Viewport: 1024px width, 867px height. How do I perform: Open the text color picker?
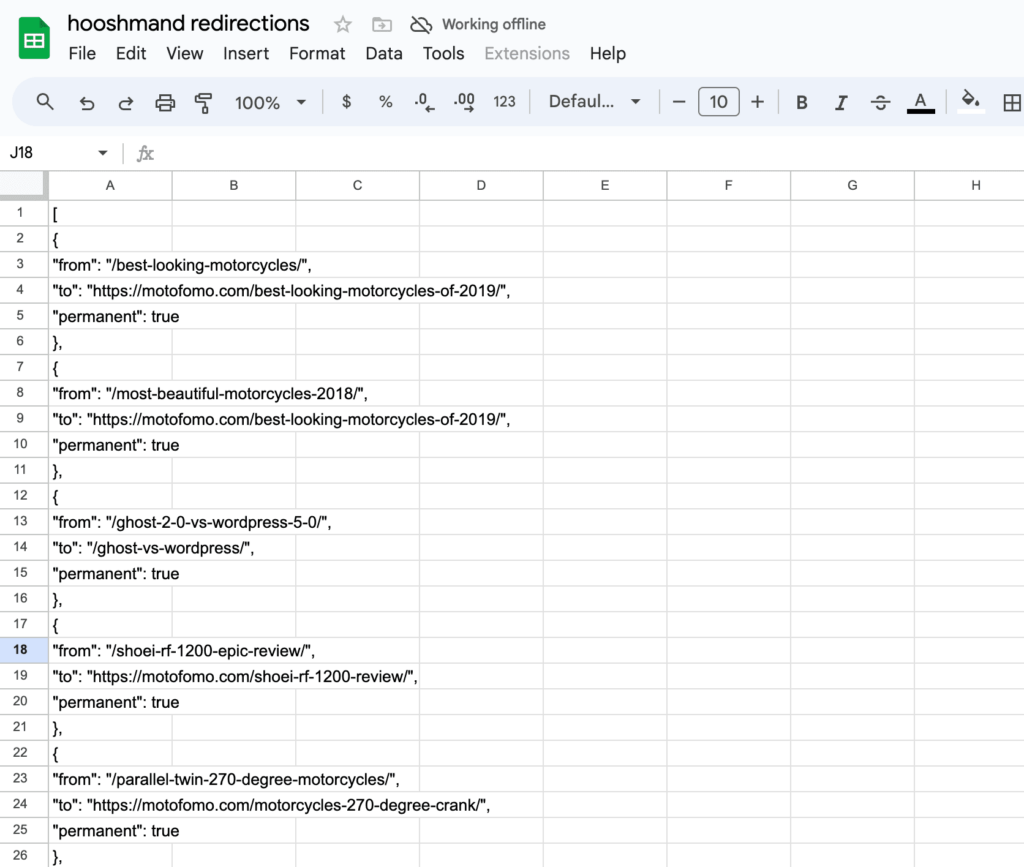point(920,102)
